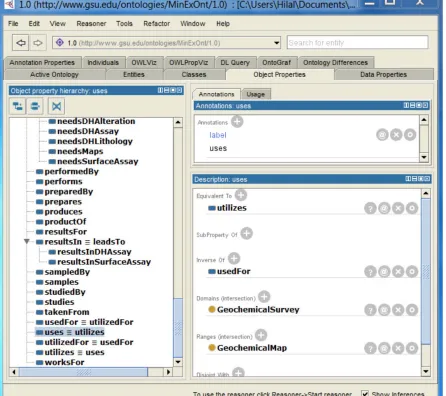The height and width of the screenshot is (396, 446).
Task: Open the Tools menu
Action: pos(124,24)
